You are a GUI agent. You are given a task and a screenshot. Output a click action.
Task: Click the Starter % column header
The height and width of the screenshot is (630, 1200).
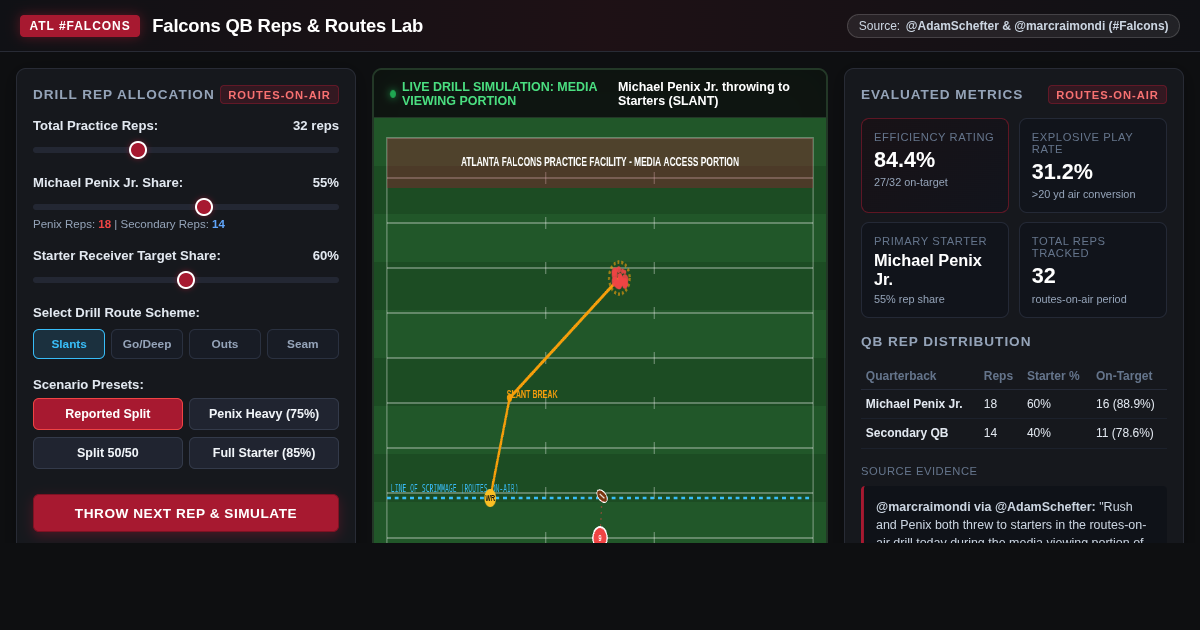coord(1053,376)
